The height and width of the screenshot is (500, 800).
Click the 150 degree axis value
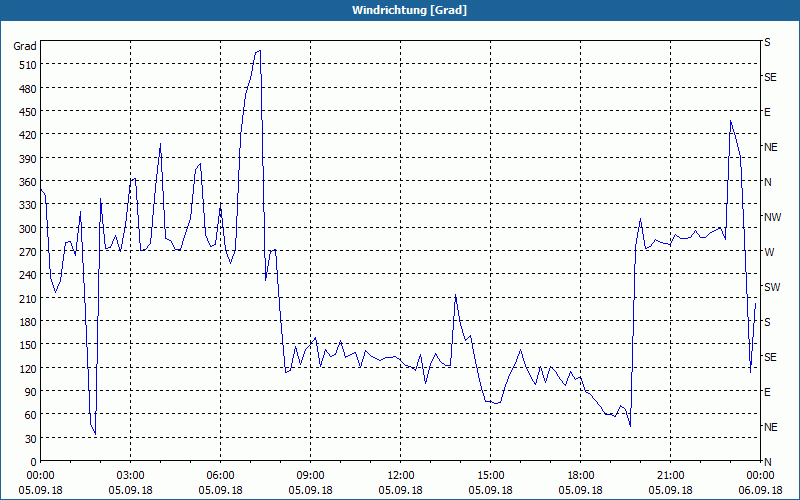coord(28,345)
